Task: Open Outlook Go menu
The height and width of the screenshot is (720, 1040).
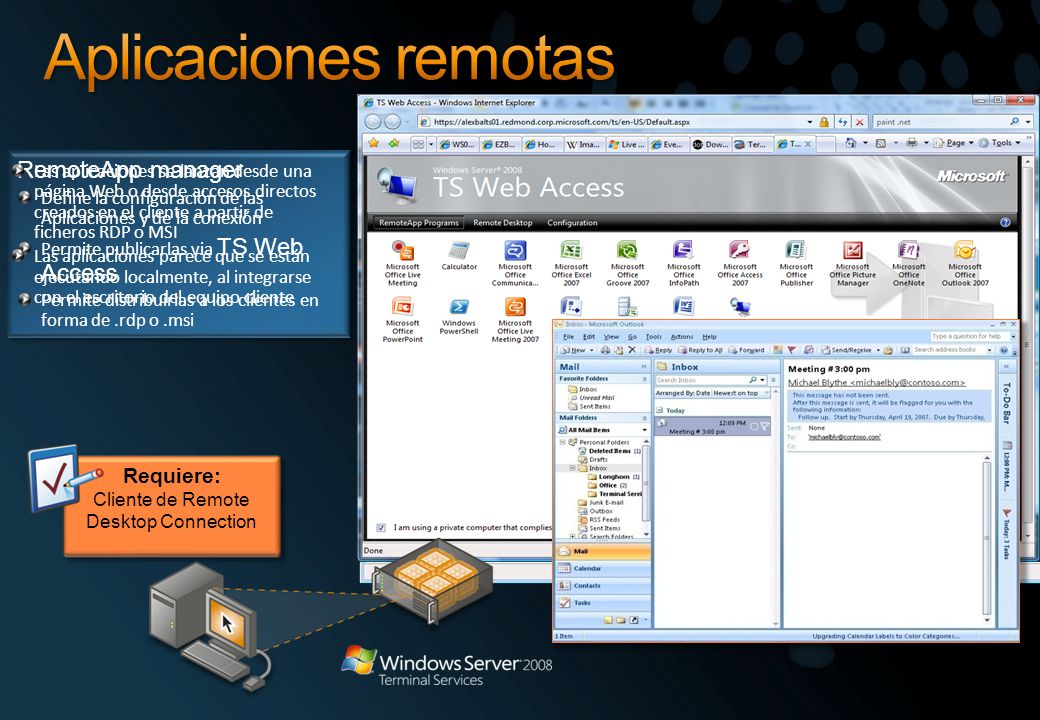Action: coord(632,337)
